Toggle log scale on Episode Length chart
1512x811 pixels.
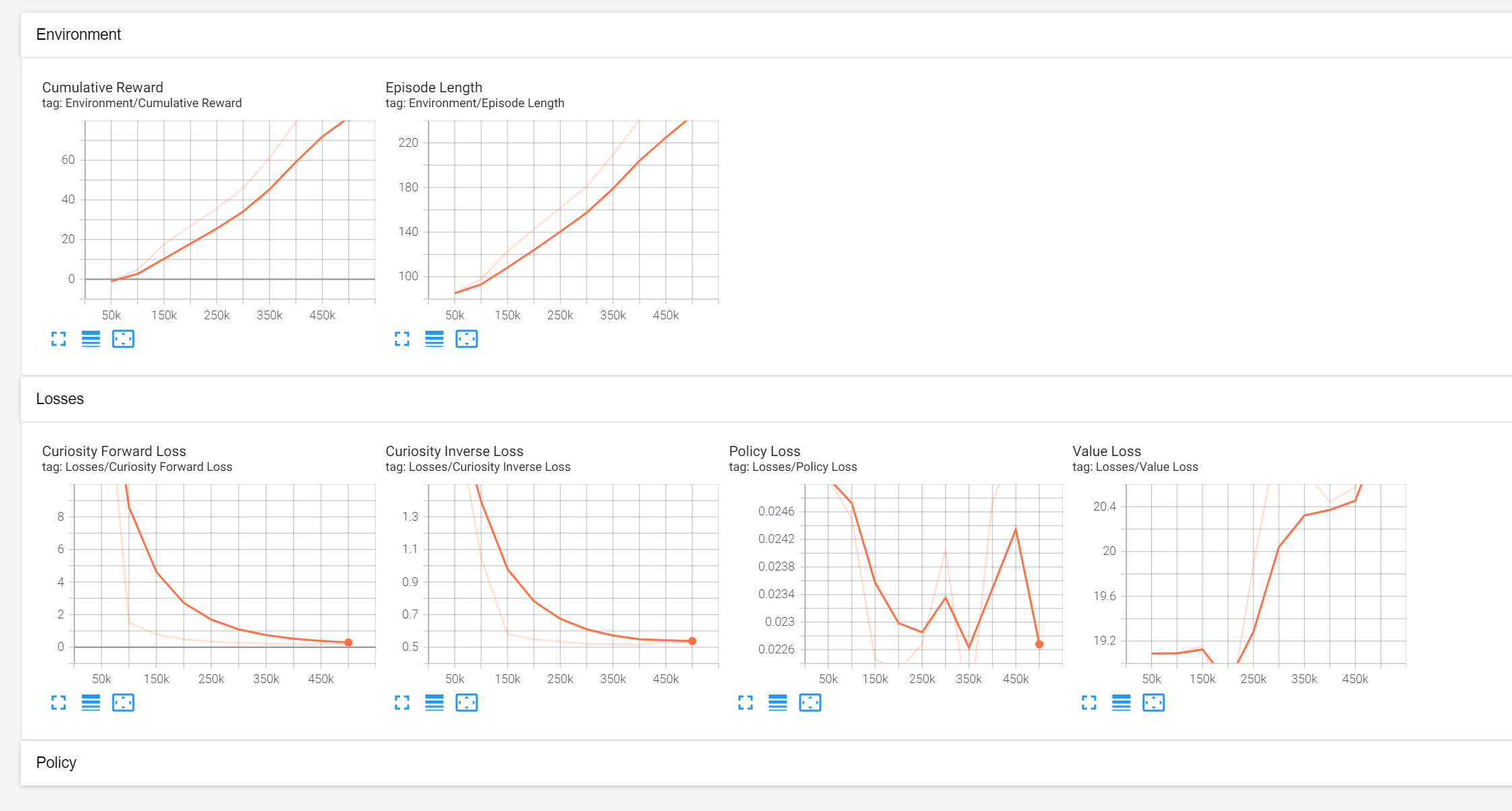pyautogui.click(x=434, y=339)
